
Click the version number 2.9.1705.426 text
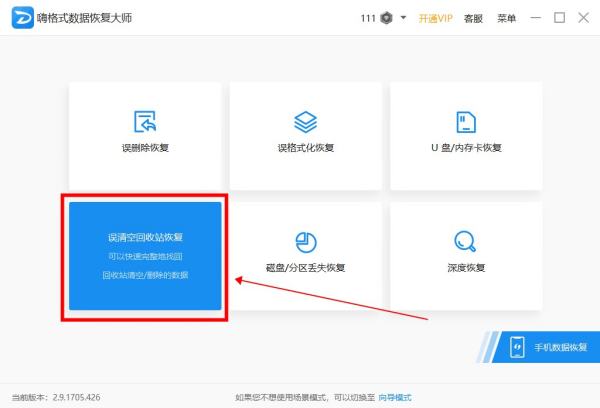click(79, 397)
